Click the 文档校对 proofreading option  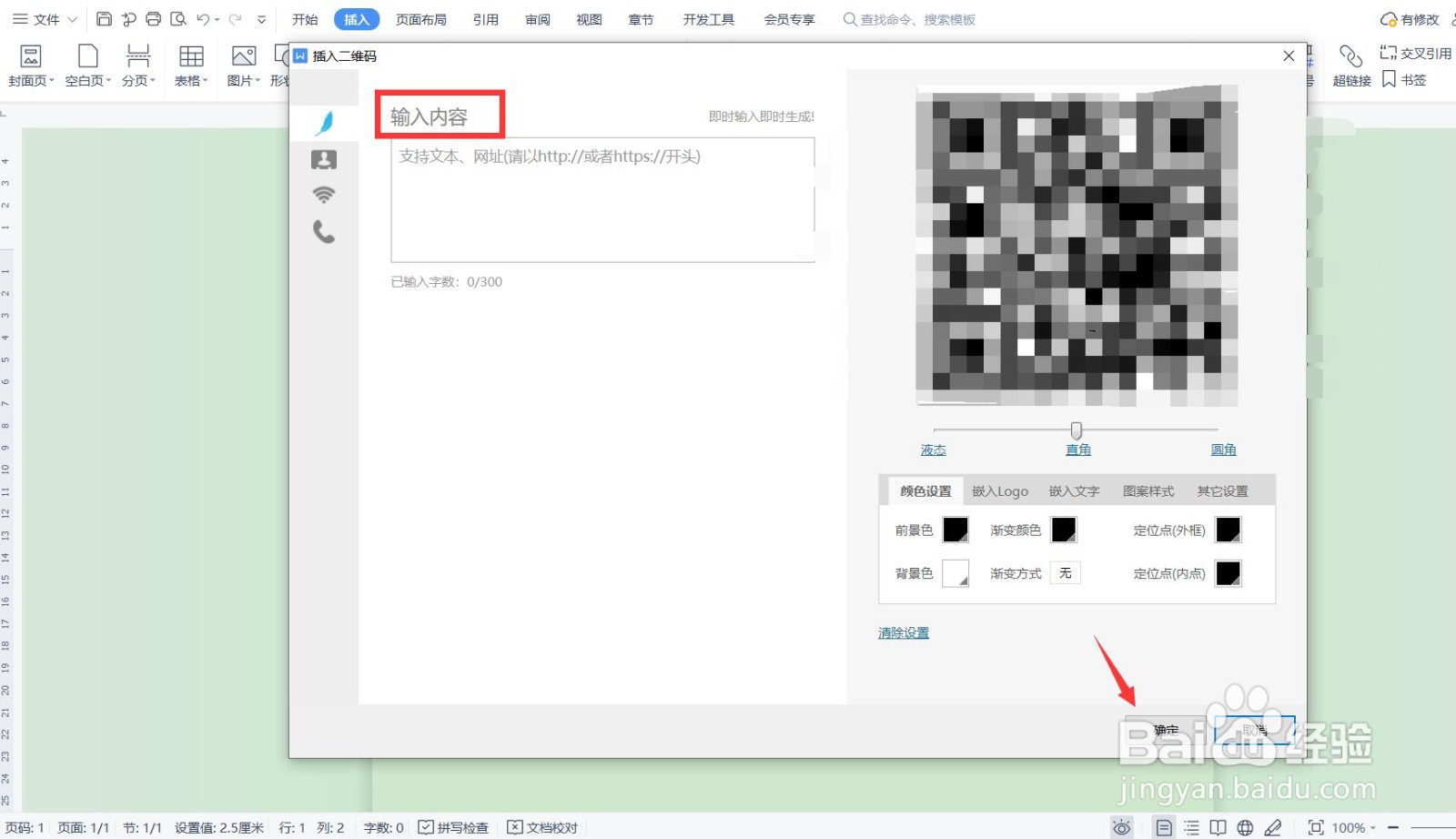[542, 827]
